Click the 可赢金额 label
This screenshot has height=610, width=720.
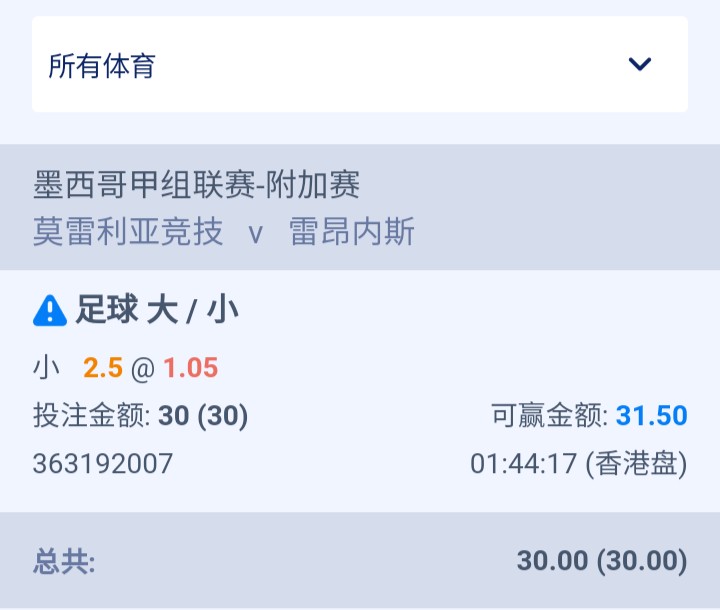click(x=550, y=416)
